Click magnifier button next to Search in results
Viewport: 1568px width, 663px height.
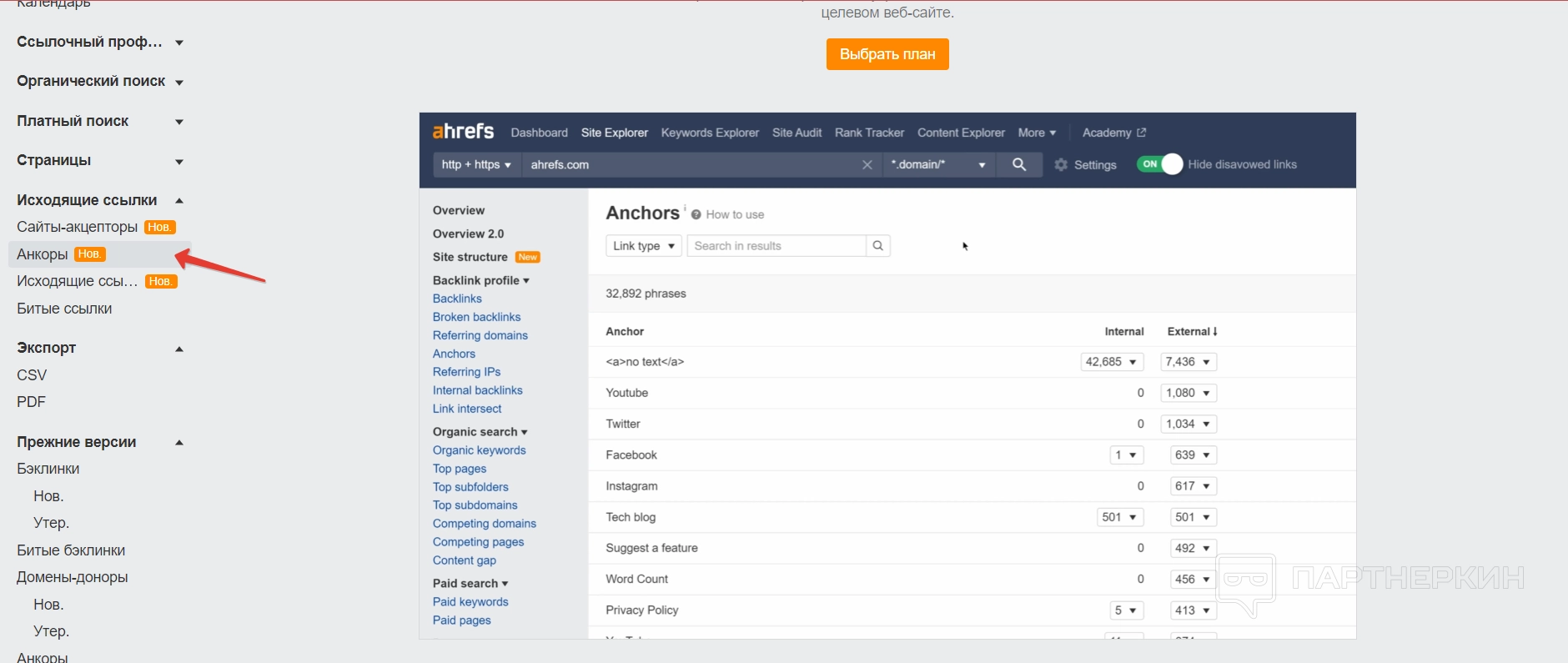point(878,246)
